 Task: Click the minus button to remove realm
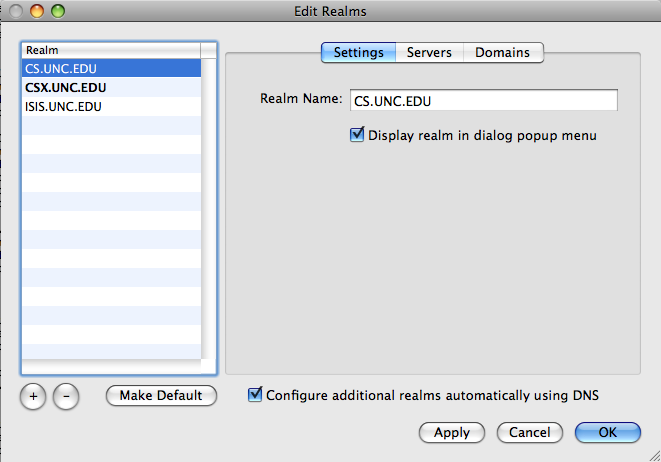coord(66,396)
